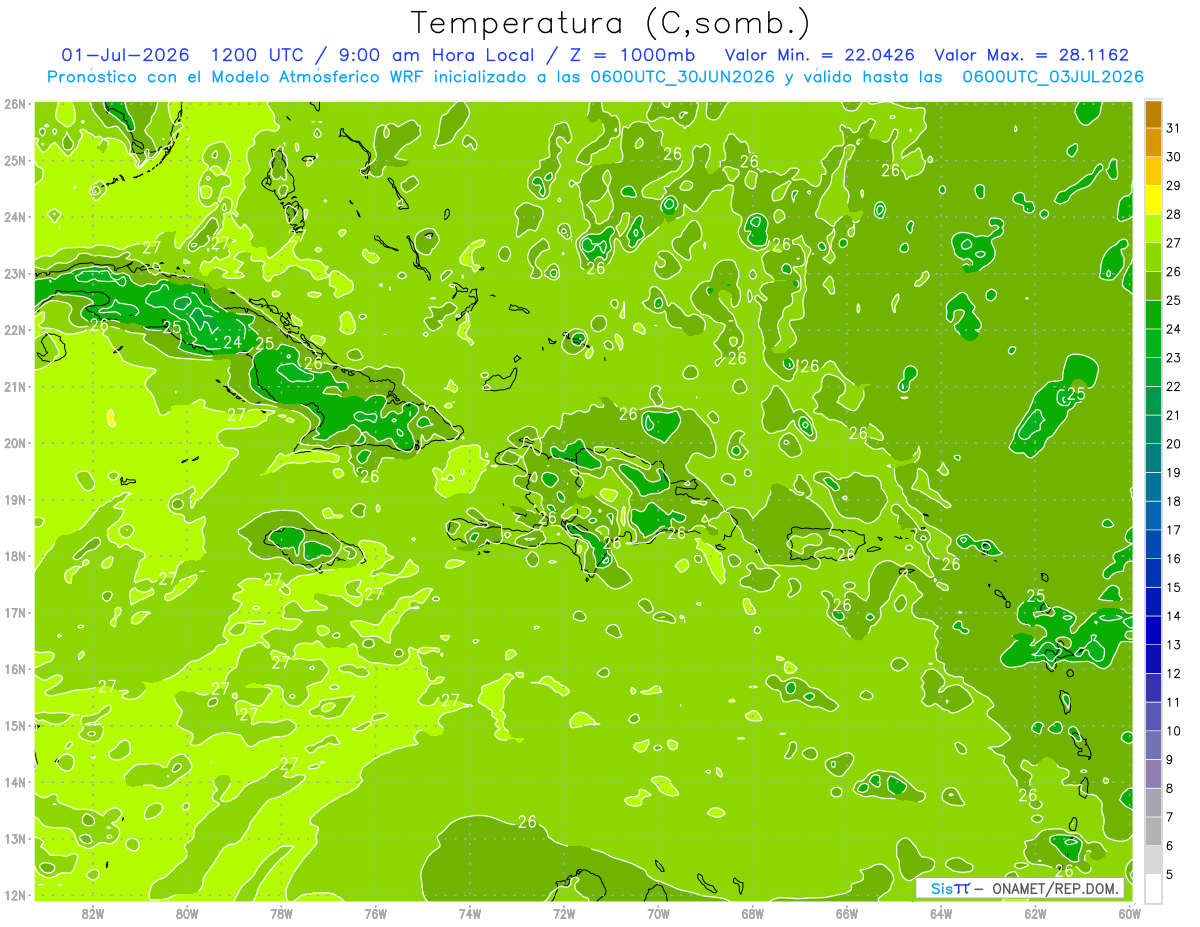Viewport: 1200px width, 927px height.
Task: Click the '18N' latitude axis label
Action: click(x=15, y=556)
